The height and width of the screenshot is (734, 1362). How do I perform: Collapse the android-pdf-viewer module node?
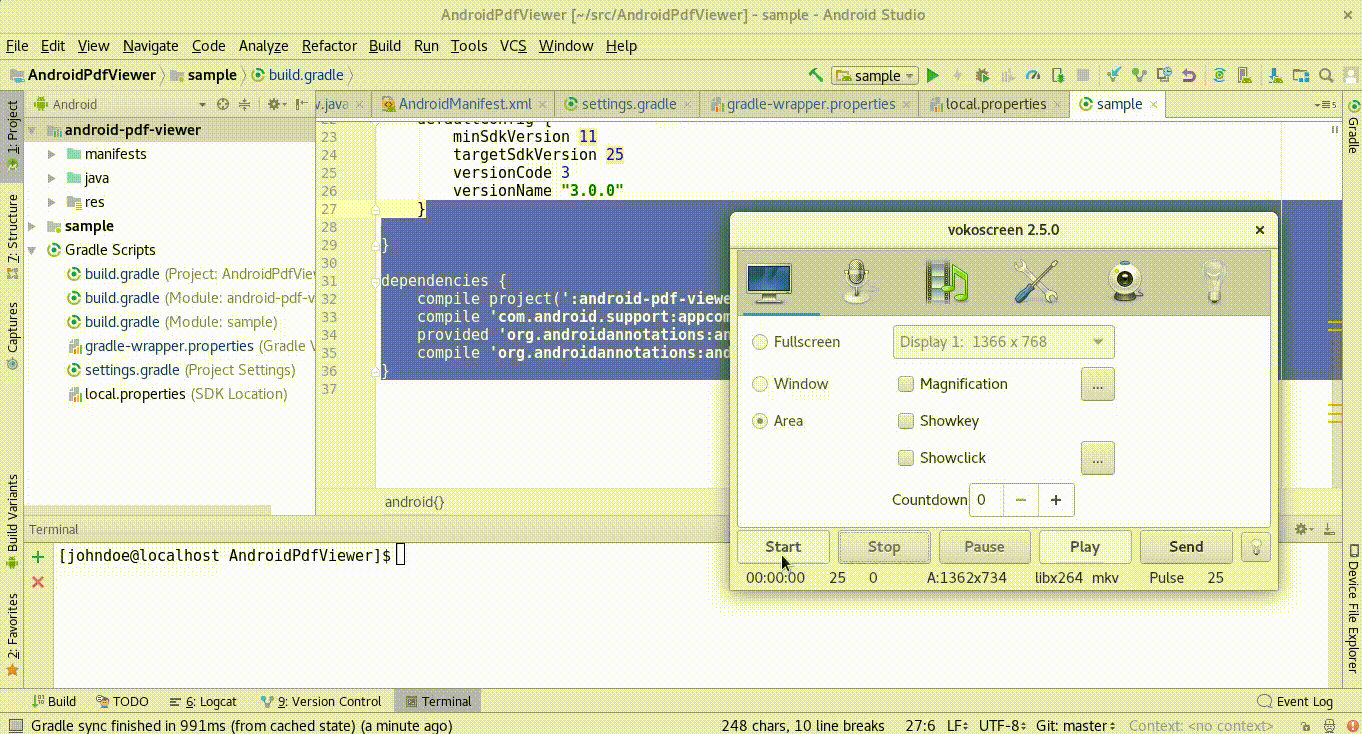[x=33, y=130]
